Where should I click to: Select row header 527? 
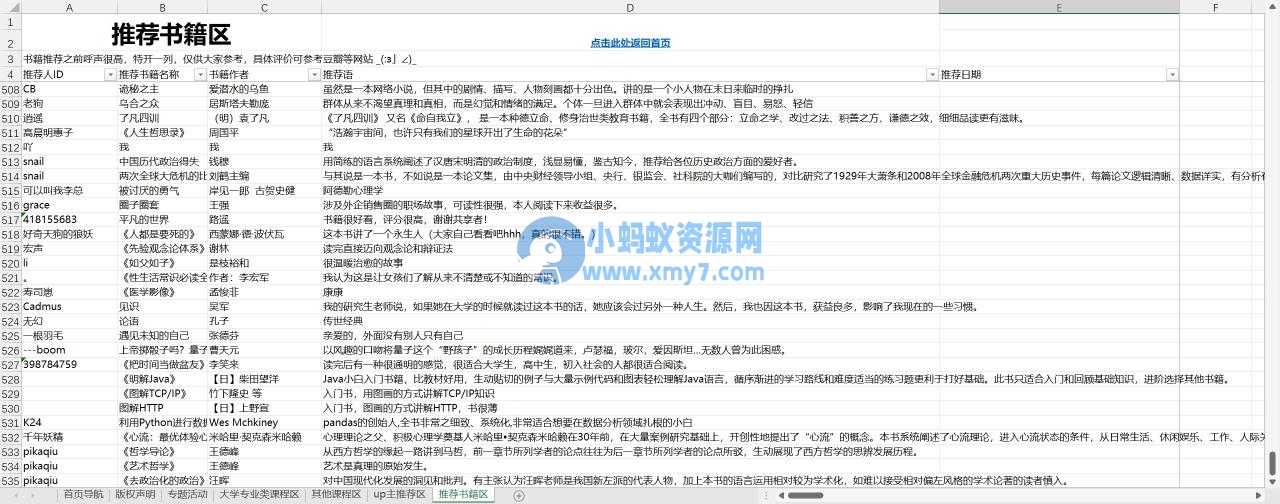click(x=10, y=364)
